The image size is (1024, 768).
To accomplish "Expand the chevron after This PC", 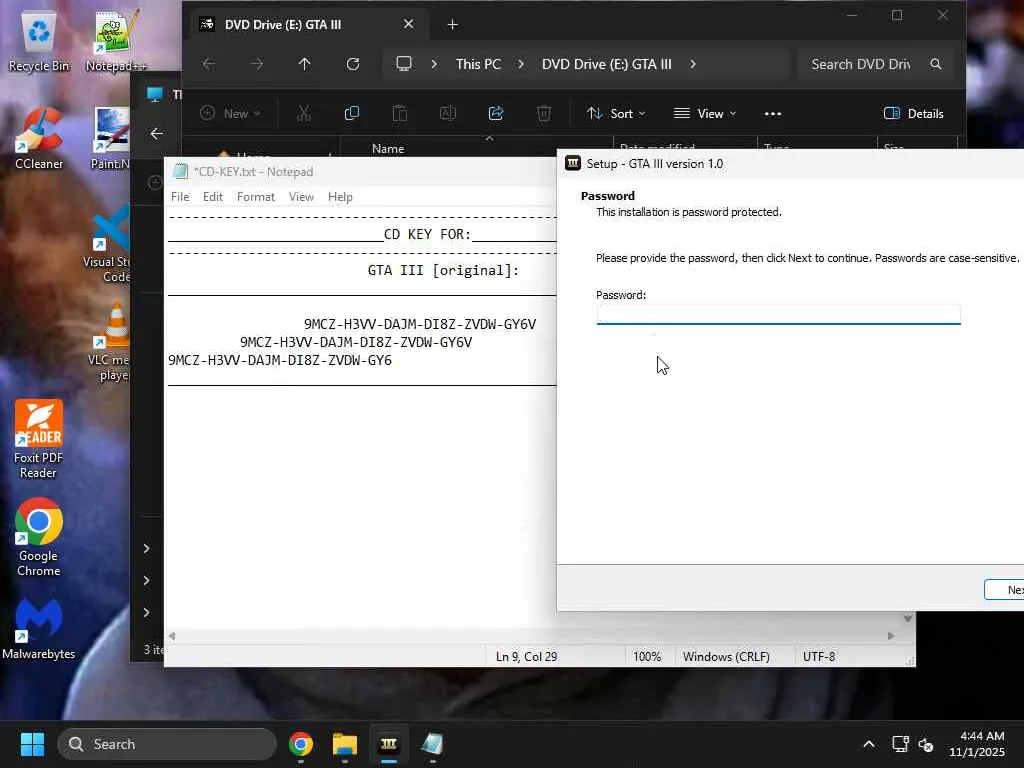I will point(520,64).
